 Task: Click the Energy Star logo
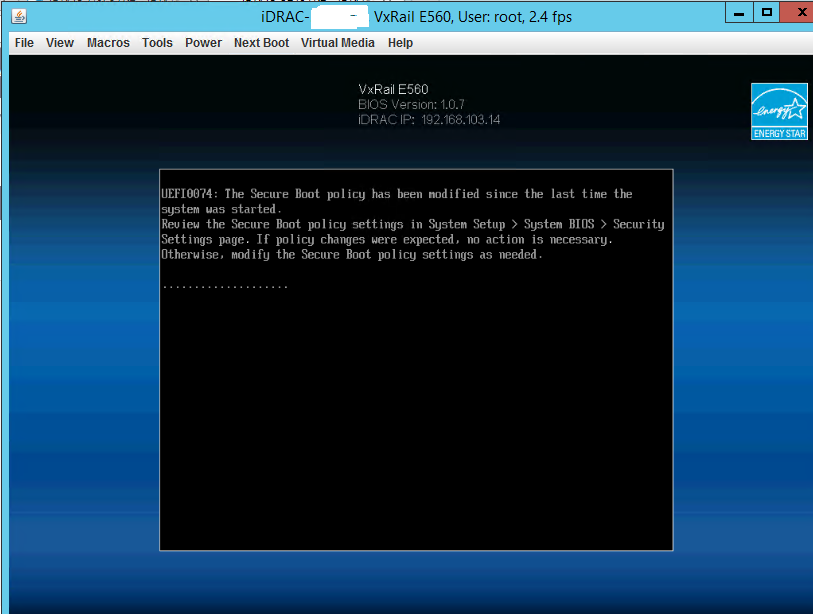point(778,111)
